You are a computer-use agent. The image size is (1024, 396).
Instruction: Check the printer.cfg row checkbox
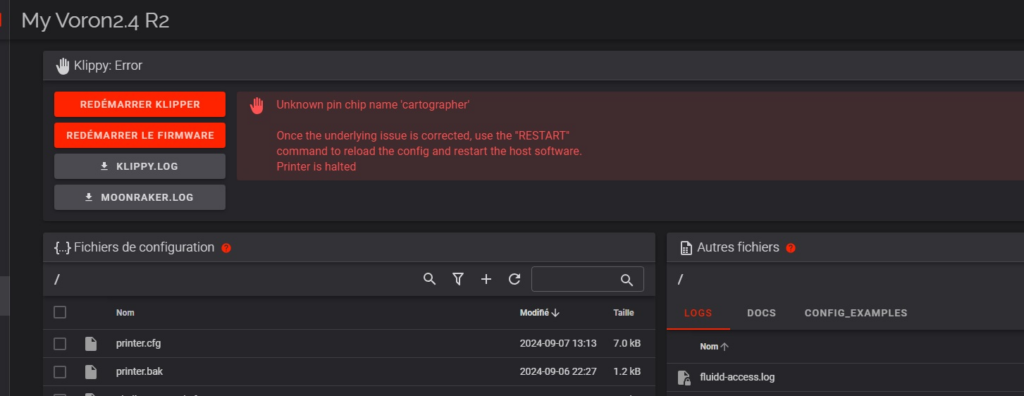(60, 344)
